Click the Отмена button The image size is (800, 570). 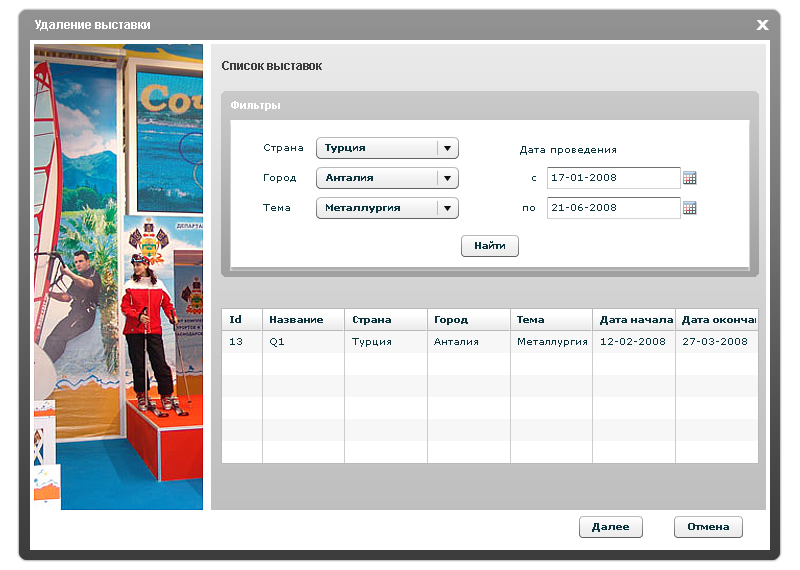[x=708, y=527]
